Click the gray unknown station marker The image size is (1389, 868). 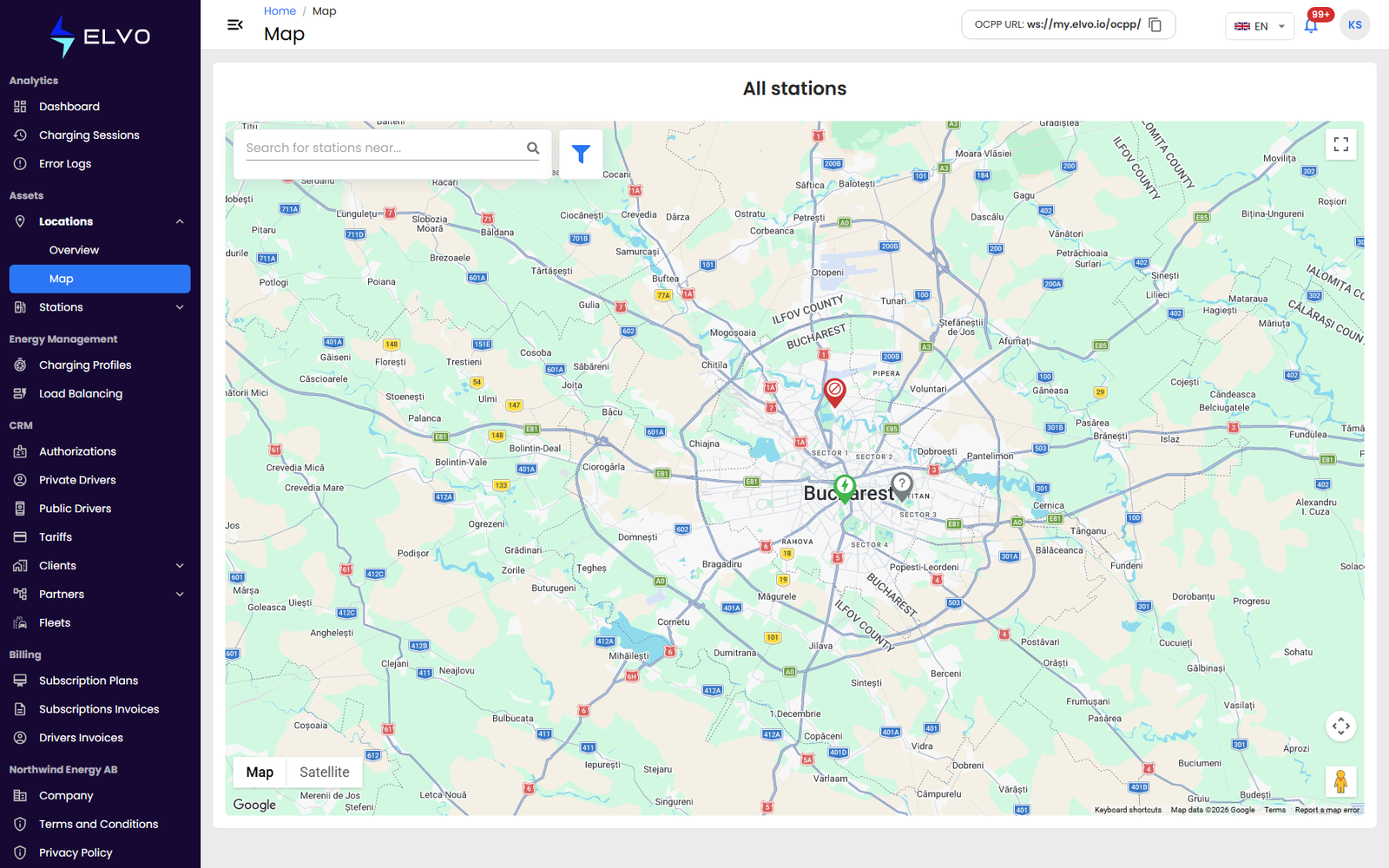(902, 486)
